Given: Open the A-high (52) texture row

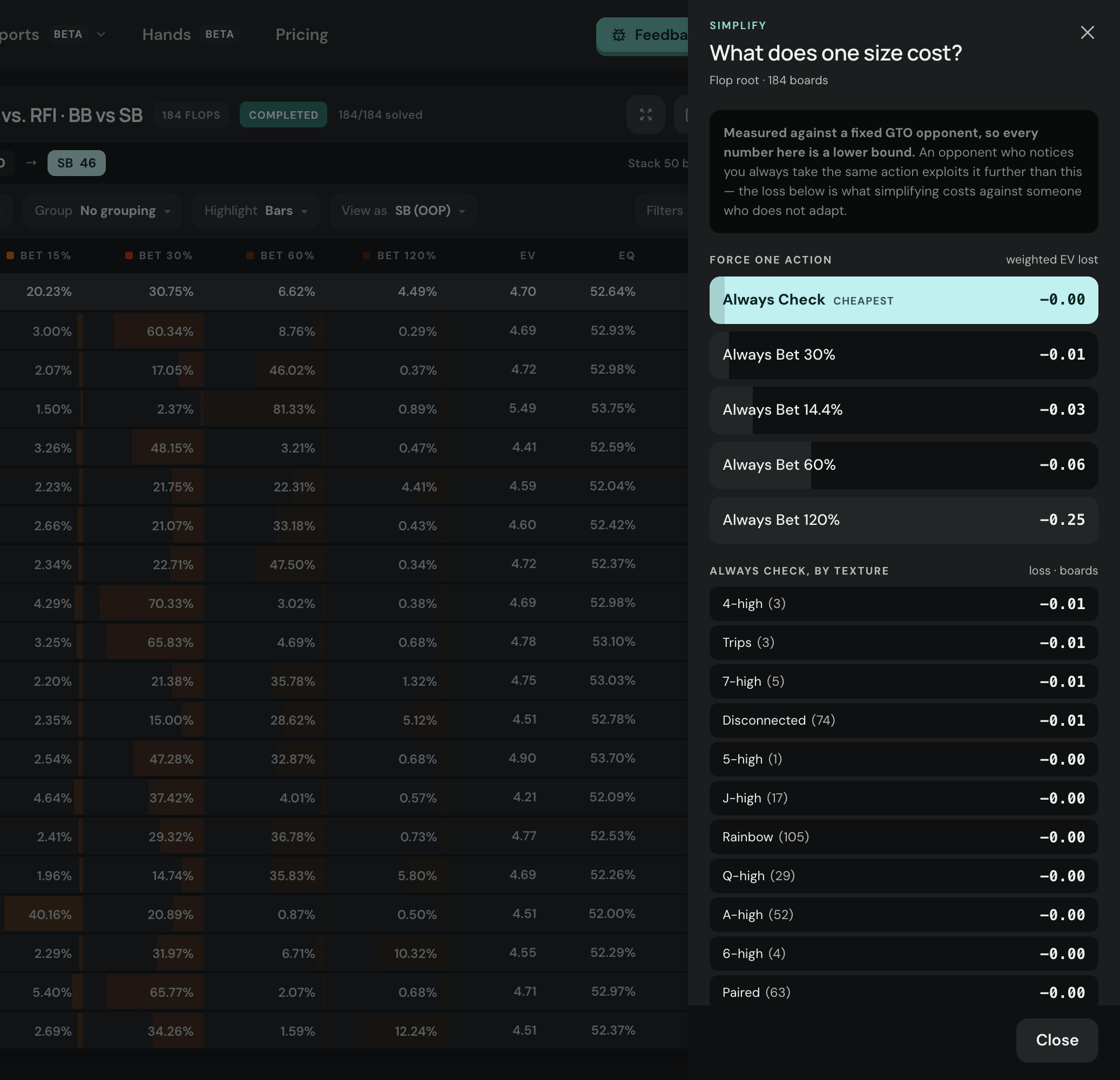Looking at the screenshot, I should pyautogui.click(x=903, y=914).
